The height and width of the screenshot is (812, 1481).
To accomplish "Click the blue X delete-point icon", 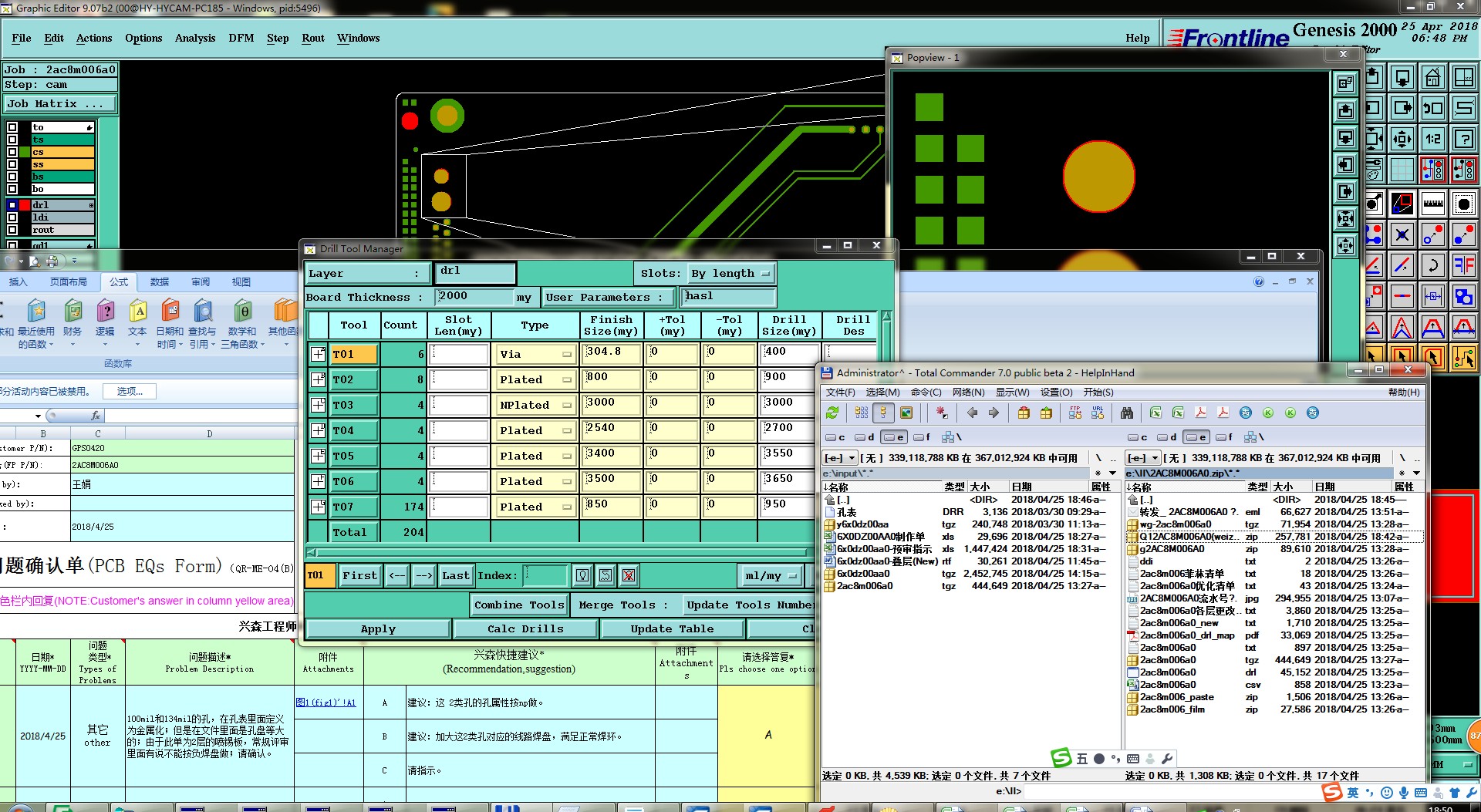I will click(1402, 234).
